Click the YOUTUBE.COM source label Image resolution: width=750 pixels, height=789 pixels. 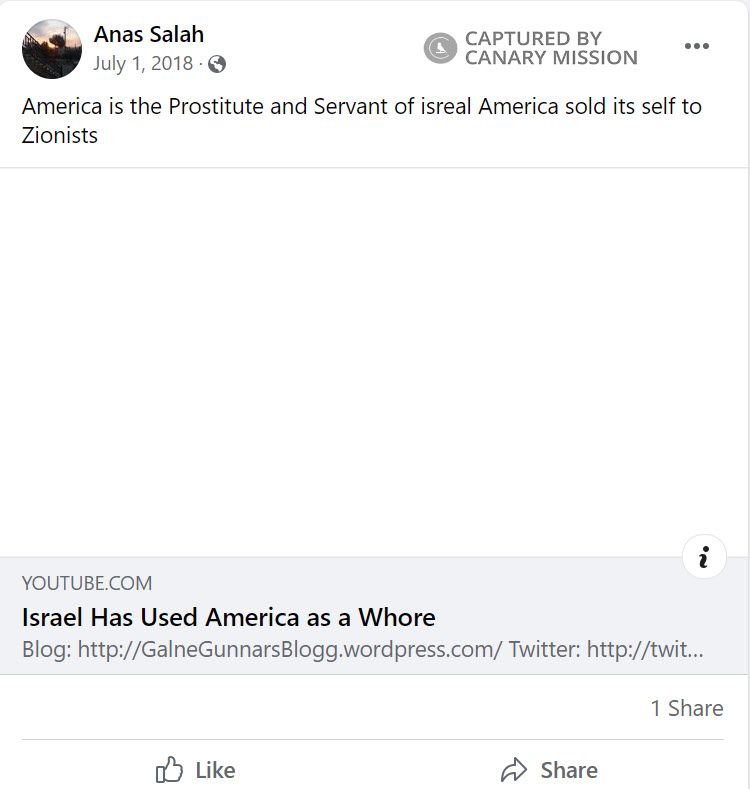(x=87, y=583)
